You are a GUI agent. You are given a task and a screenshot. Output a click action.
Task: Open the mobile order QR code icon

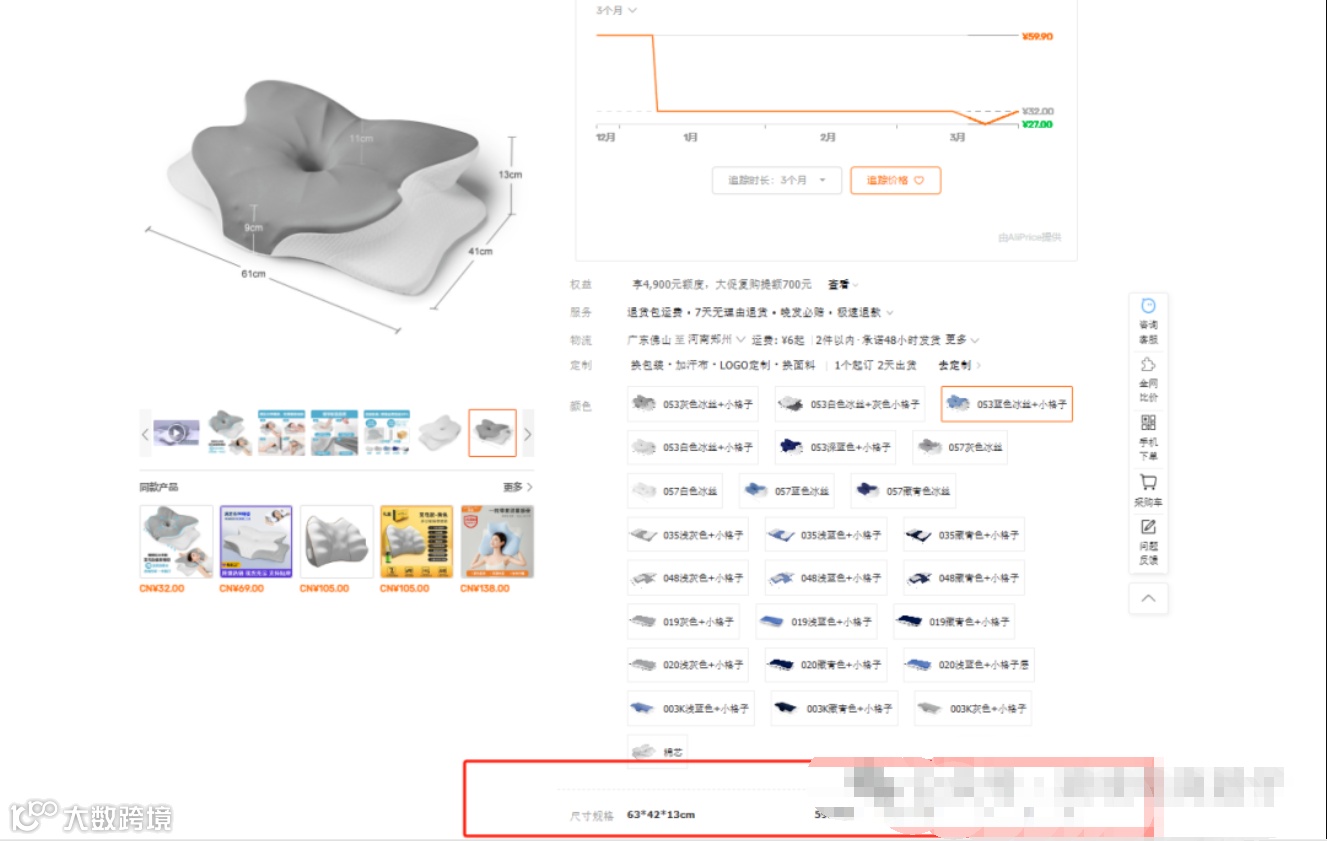[x=1148, y=436]
